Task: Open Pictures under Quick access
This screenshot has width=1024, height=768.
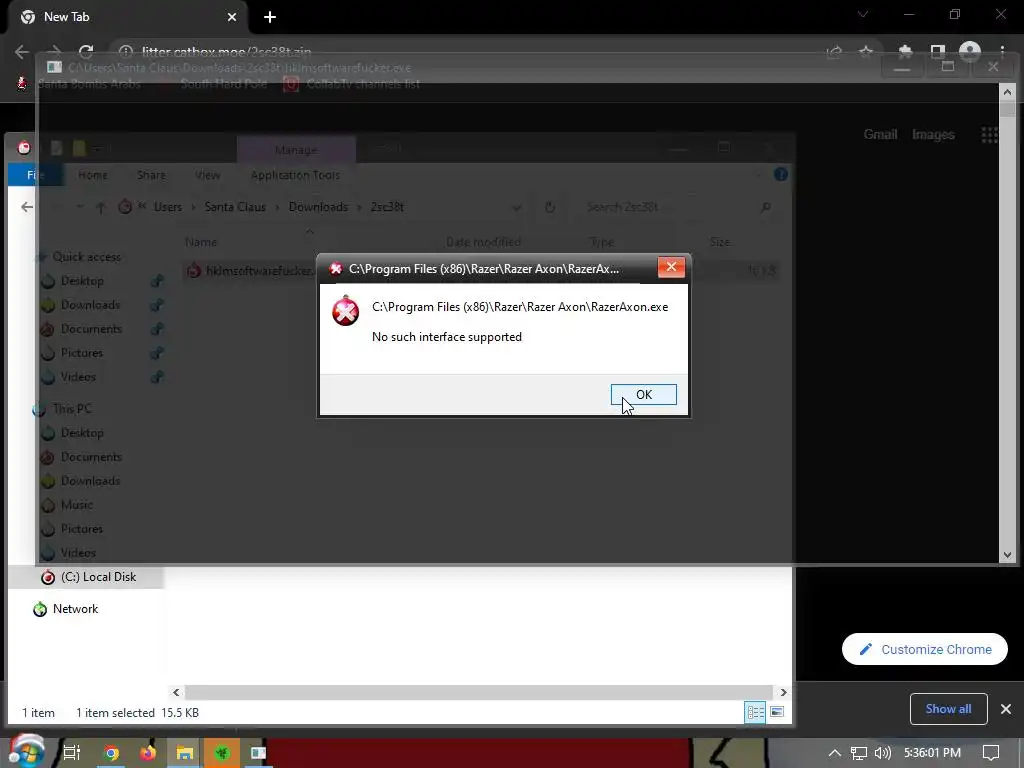Action: pyautogui.click(x=82, y=353)
